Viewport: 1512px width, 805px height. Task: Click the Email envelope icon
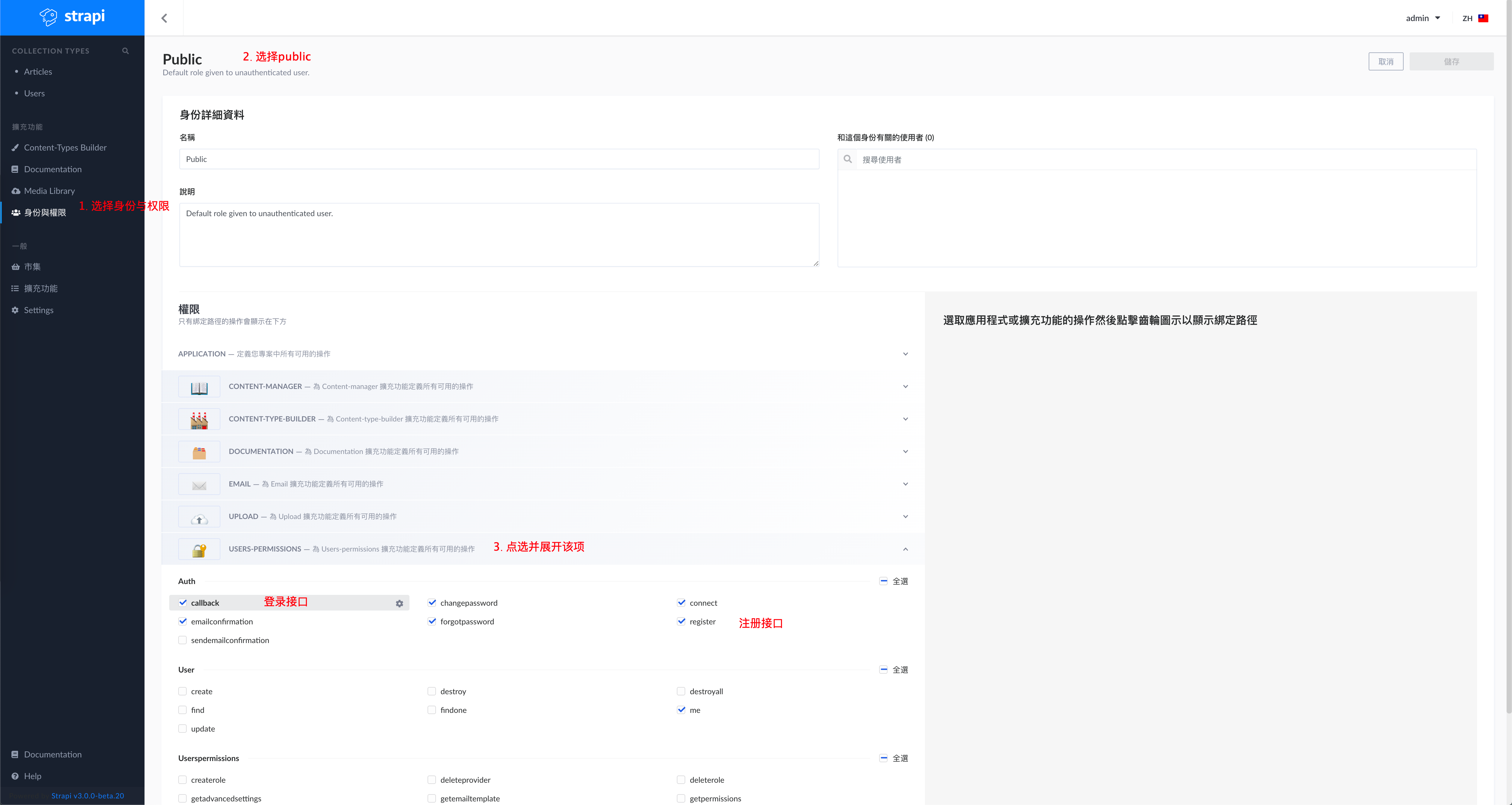(199, 485)
